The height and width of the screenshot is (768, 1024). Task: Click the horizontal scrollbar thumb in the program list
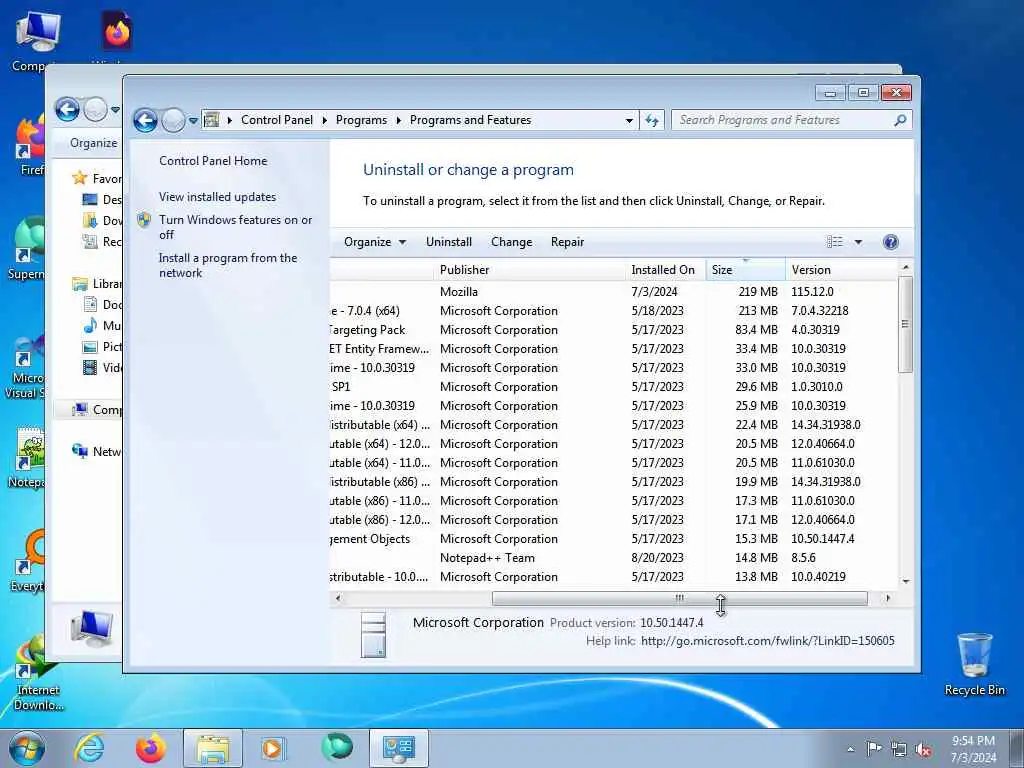679,598
